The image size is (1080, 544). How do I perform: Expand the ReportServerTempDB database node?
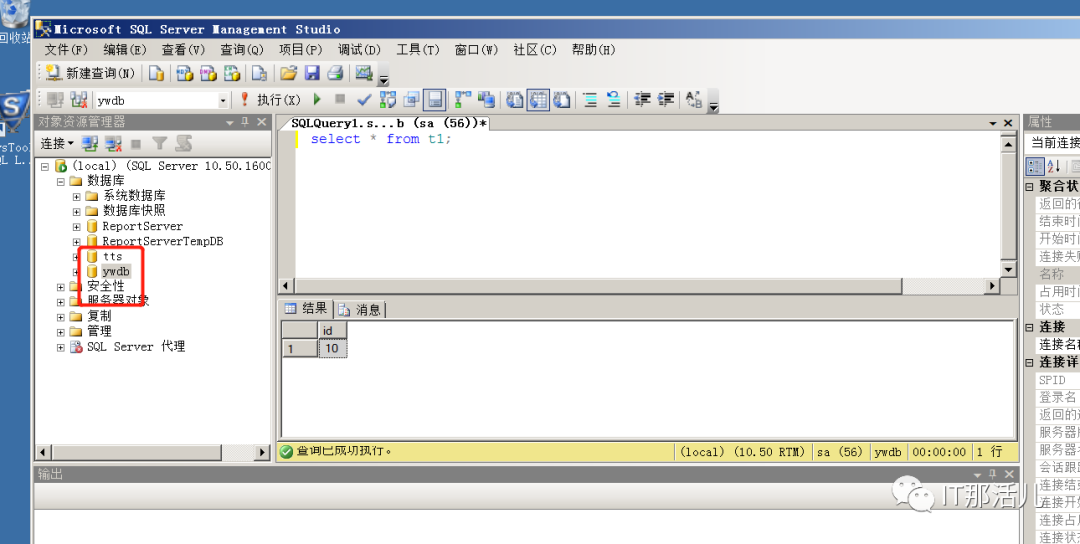(x=76, y=242)
